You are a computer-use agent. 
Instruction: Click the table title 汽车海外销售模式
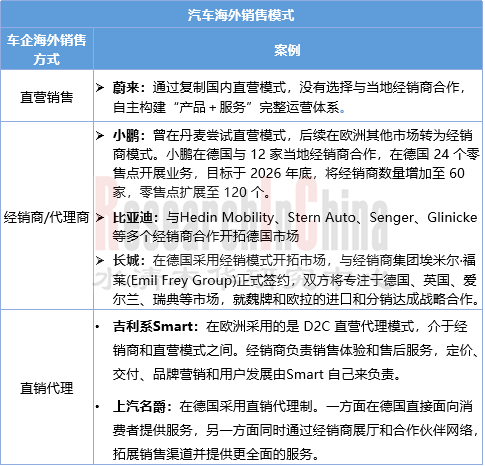point(241,15)
